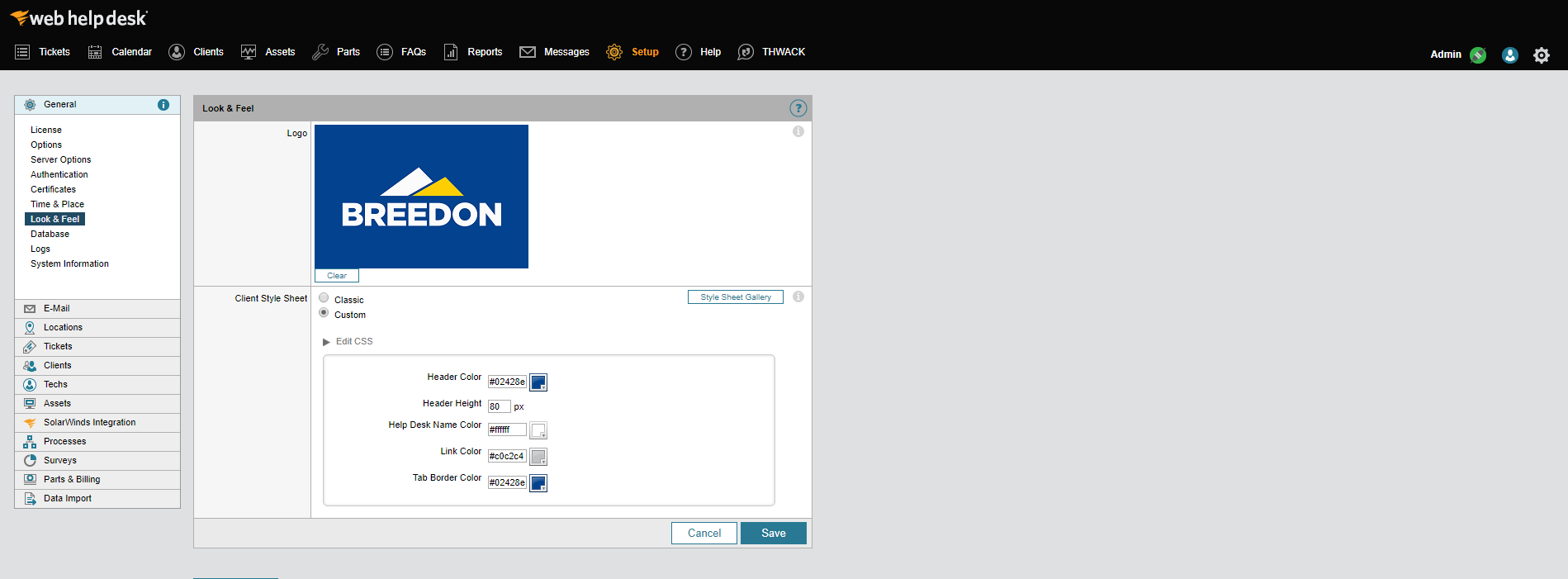Click the info icon beside the Logo section
The width and height of the screenshot is (1568, 579).
point(798,131)
